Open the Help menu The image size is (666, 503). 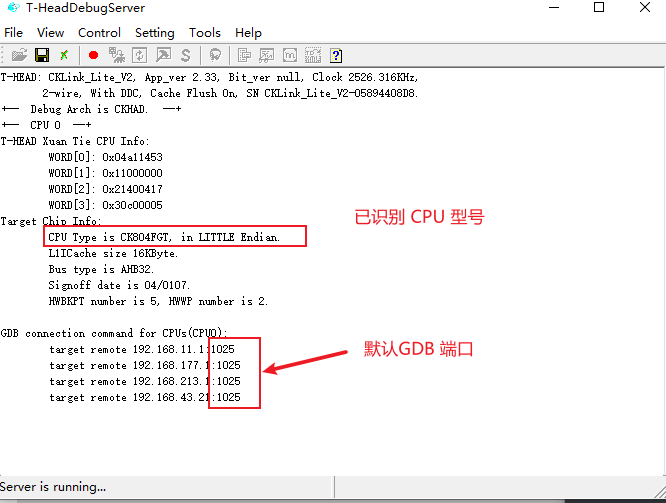click(248, 33)
